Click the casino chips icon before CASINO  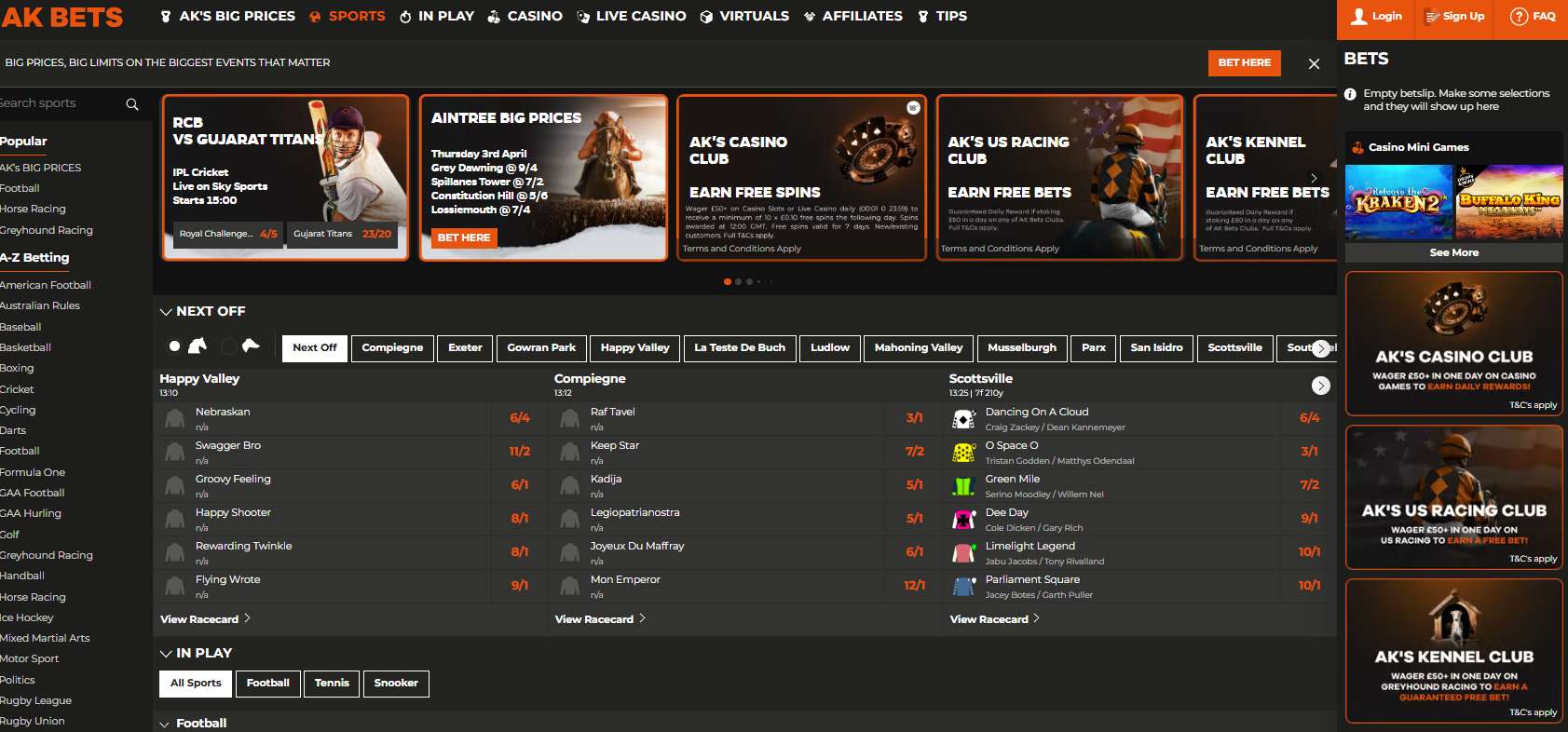494,17
